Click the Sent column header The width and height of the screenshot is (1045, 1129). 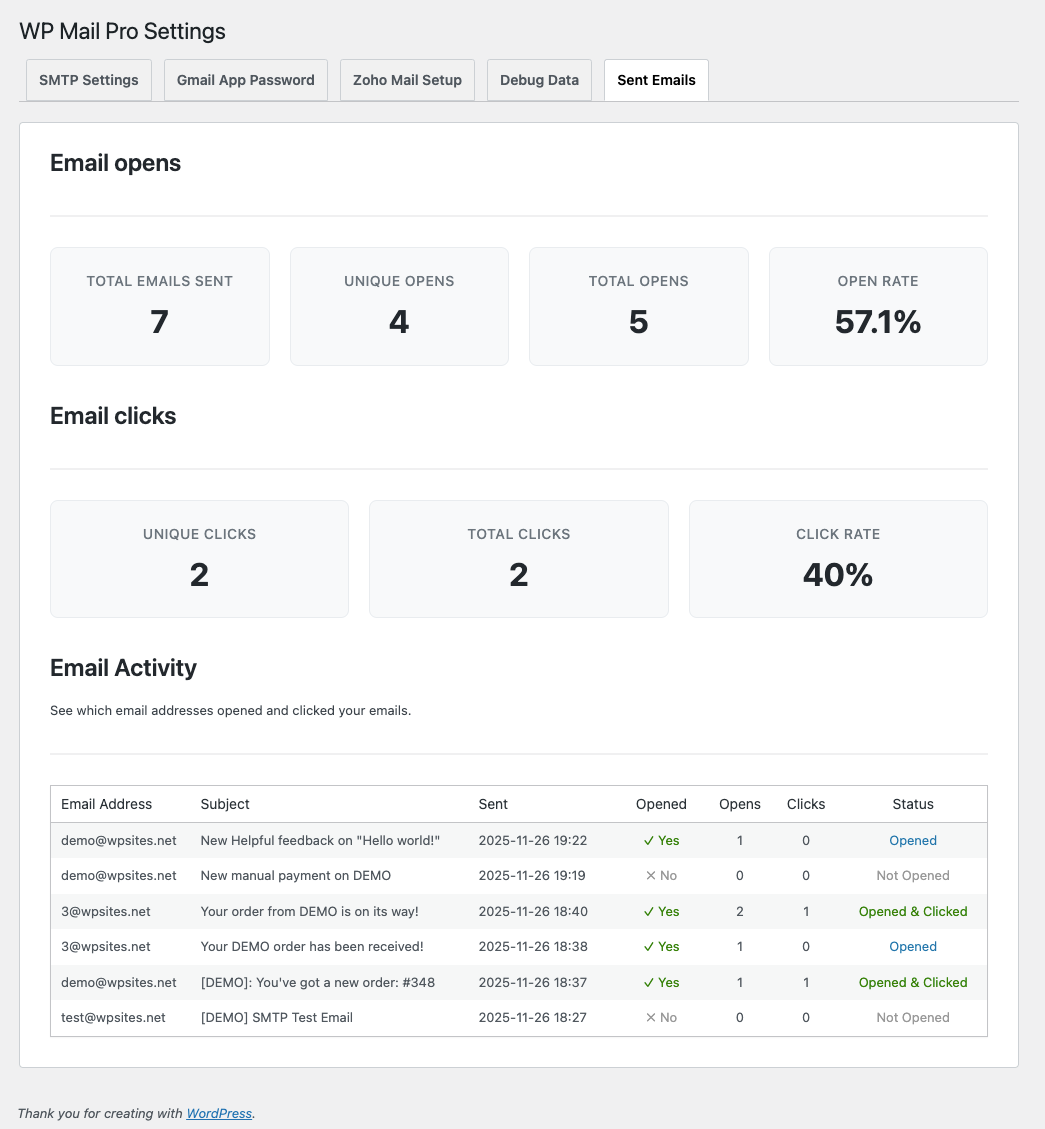point(493,804)
